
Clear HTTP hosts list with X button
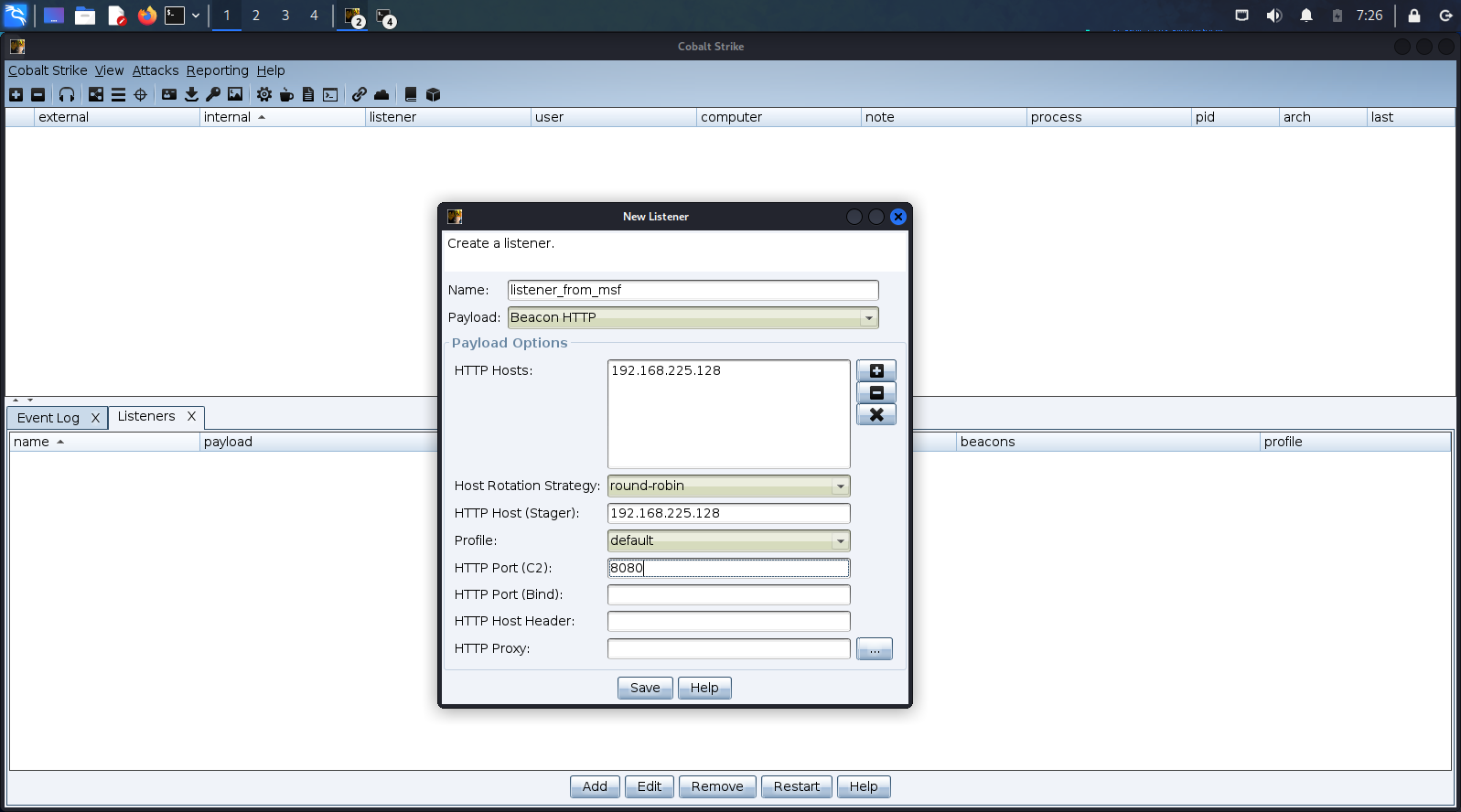876,414
